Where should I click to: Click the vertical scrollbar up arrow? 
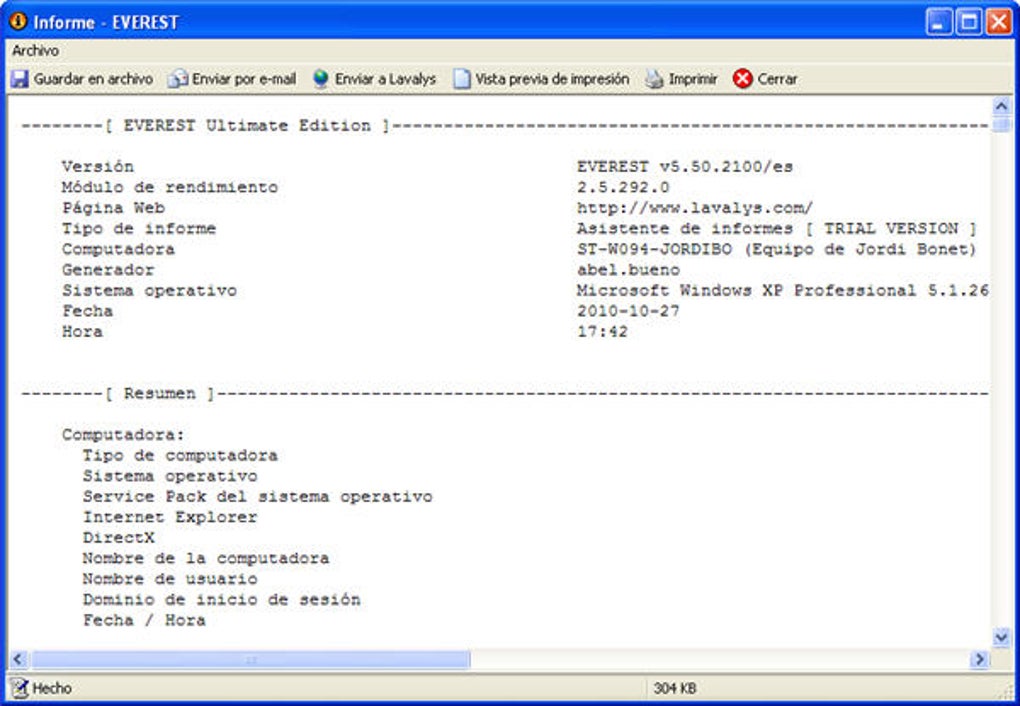pyautogui.click(x=1001, y=105)
